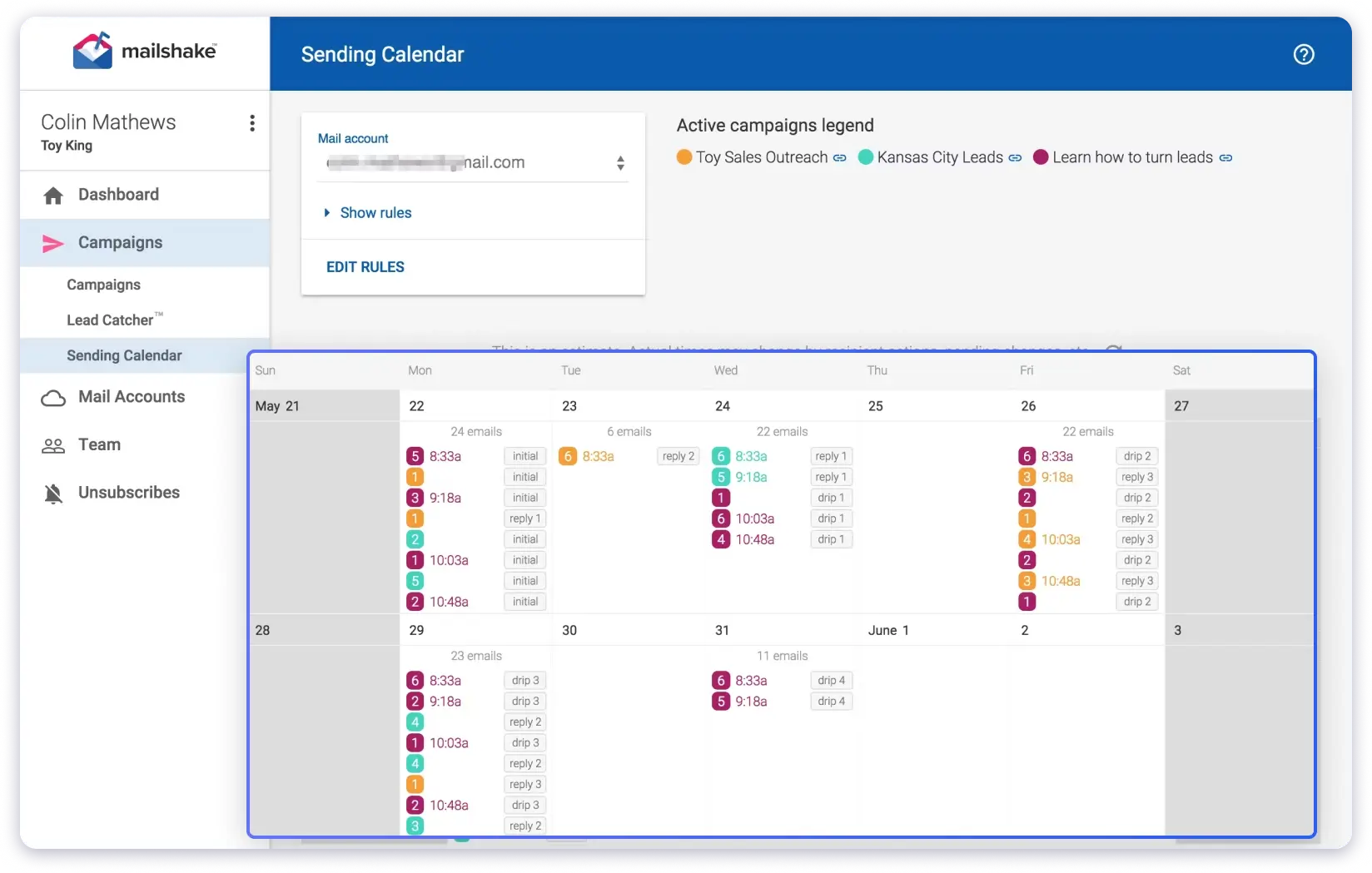This screenshot has width=1372, height=873.
Task: Click teal Kansas City Leads legend dot
Action: click(866, 157)
